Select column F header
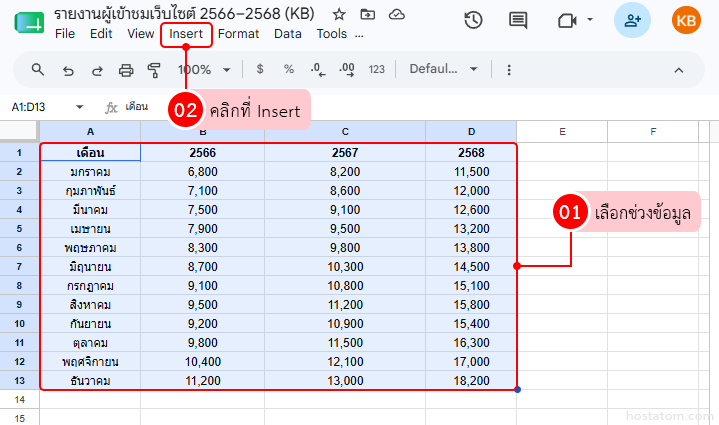Viewport: 719px width, 425px height. pos(653,132)
